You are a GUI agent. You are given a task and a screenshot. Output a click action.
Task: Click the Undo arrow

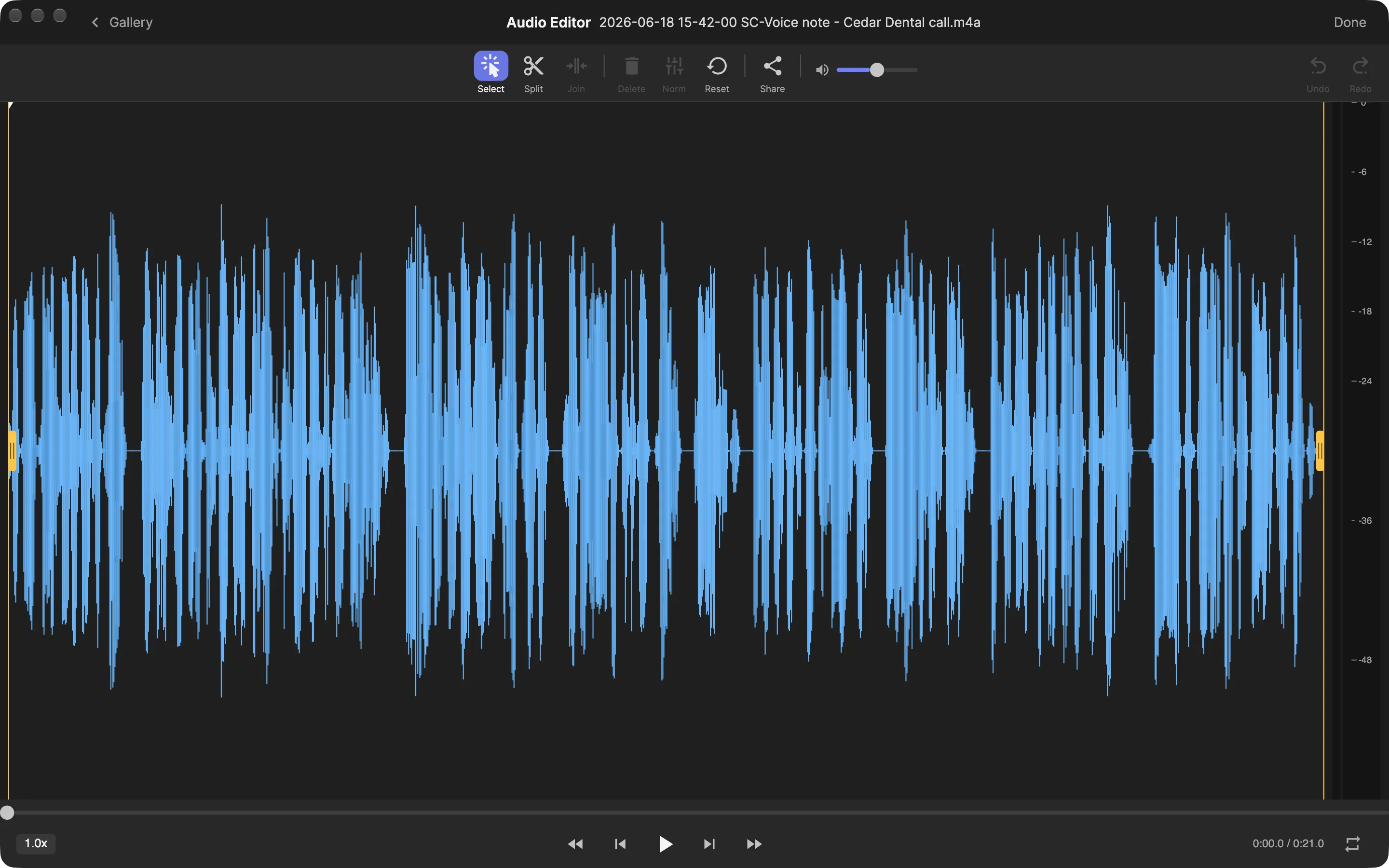tap(1318, 73)
